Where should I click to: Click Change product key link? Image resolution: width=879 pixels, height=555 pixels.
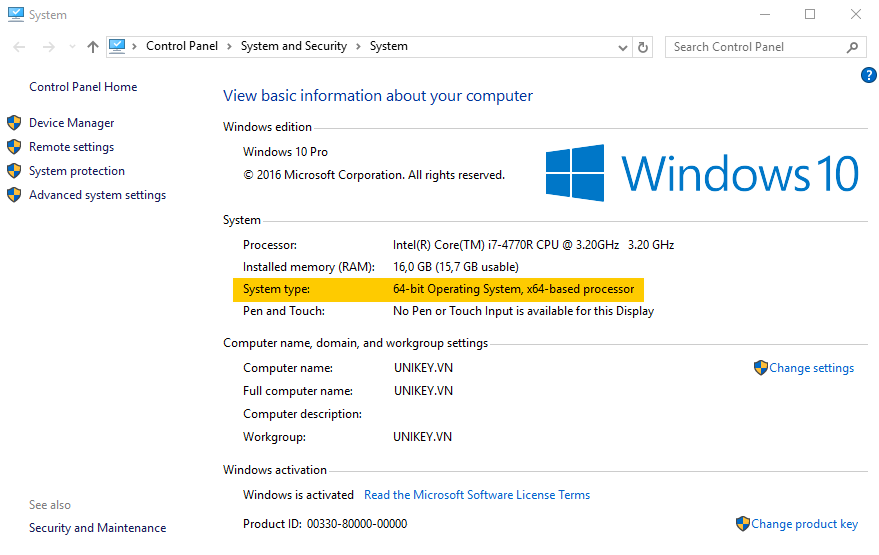coord(804,524)
